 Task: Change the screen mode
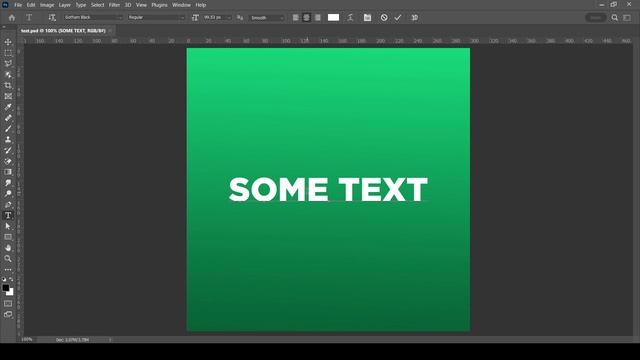click(x=8, y=314)
